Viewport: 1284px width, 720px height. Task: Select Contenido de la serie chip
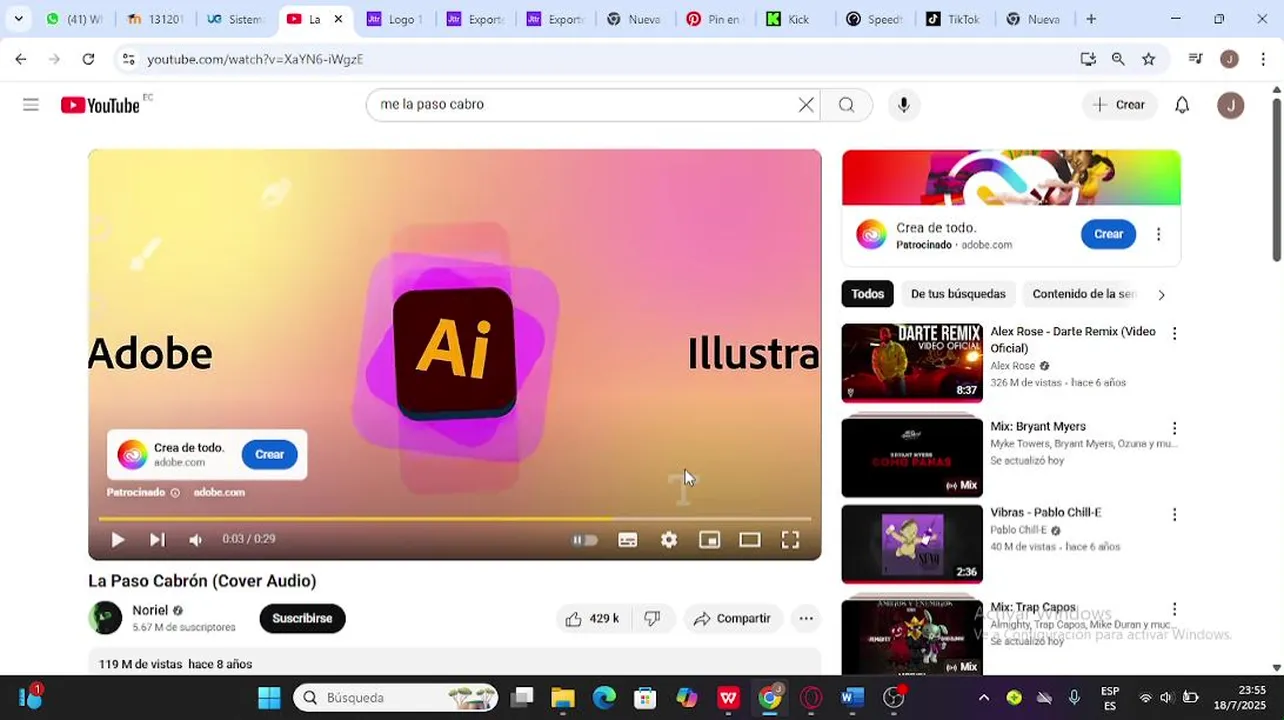[x=1084, y=294]
